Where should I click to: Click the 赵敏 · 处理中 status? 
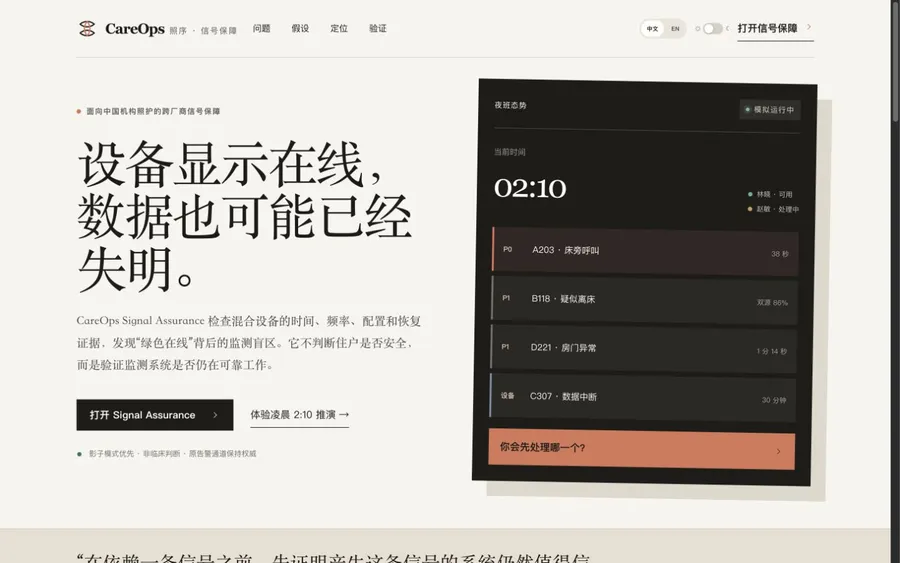pyautogui.click(x=773, y=209)
